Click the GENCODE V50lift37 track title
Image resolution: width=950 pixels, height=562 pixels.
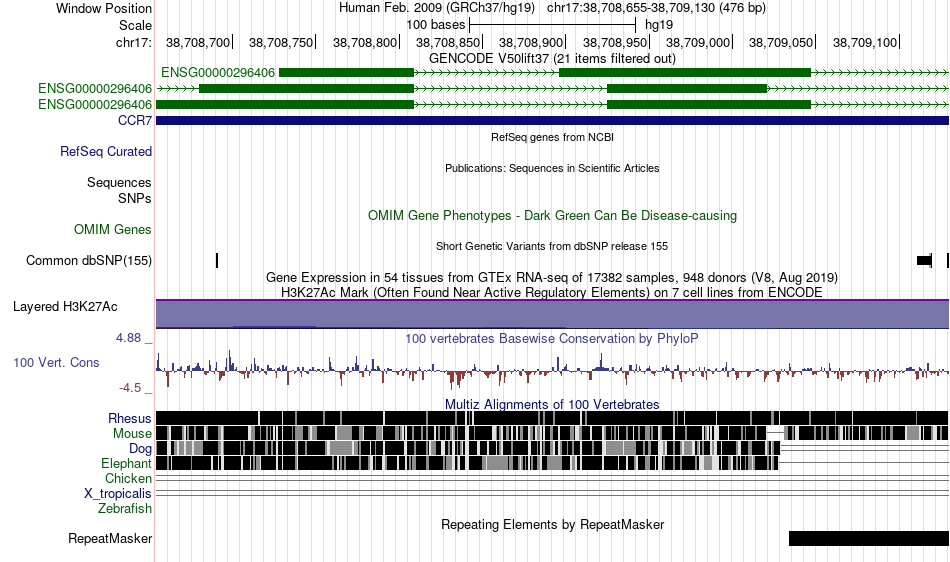pyautogui.click(x=552, y=58)
